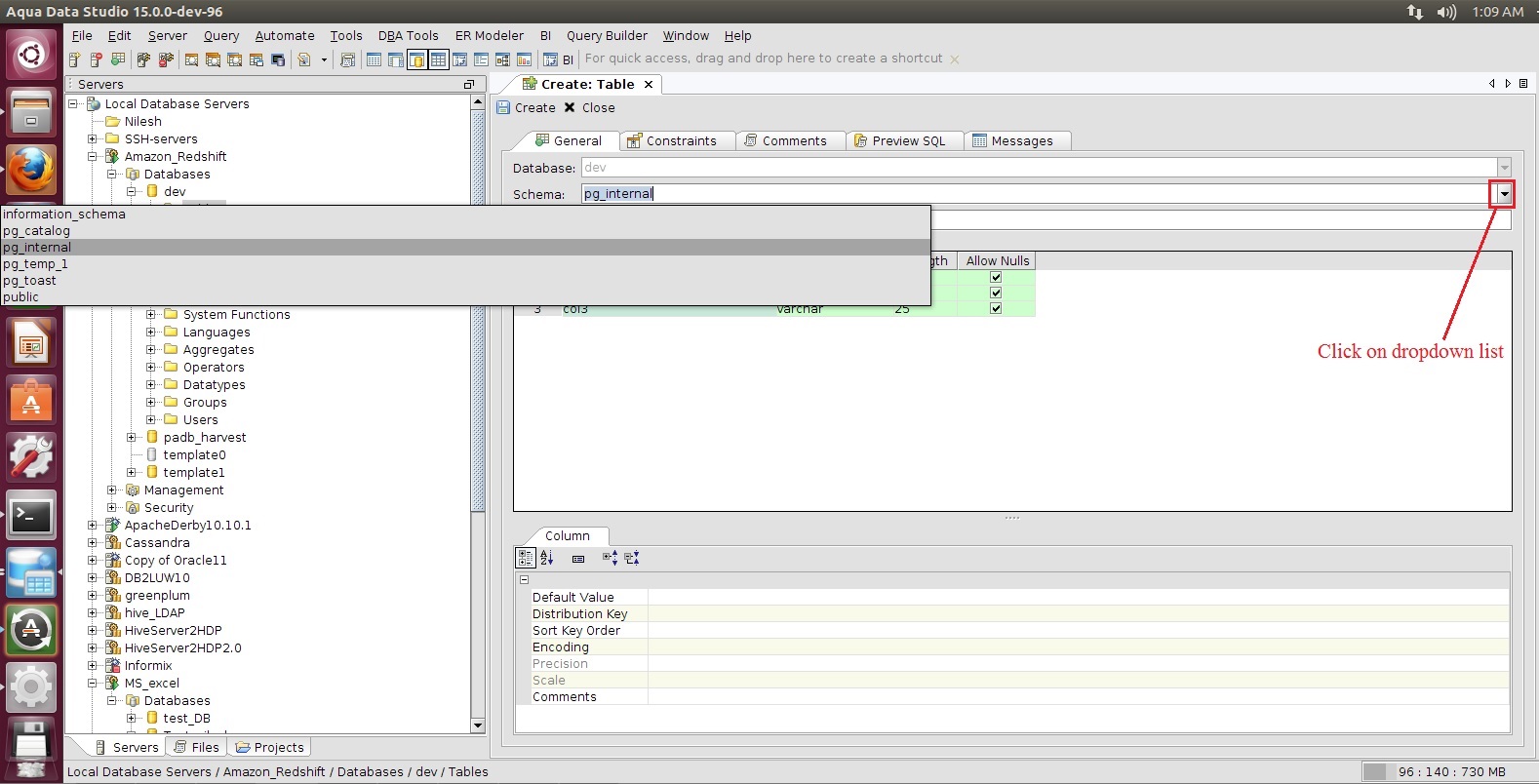The width and height of the screenshot is (1539, 784).
Task: Close the Create: Table tab
Action: point(649,85)
